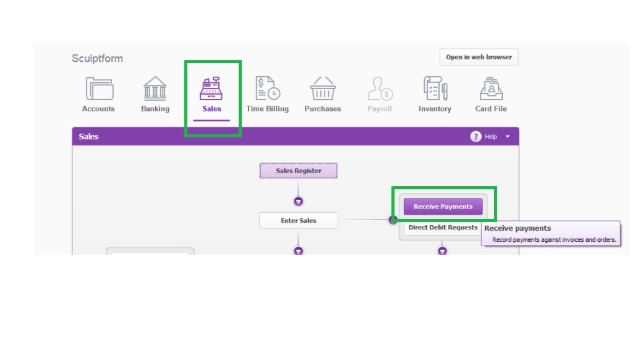
Task: Open the Card File icon
Action: click(x=491, y=89)
